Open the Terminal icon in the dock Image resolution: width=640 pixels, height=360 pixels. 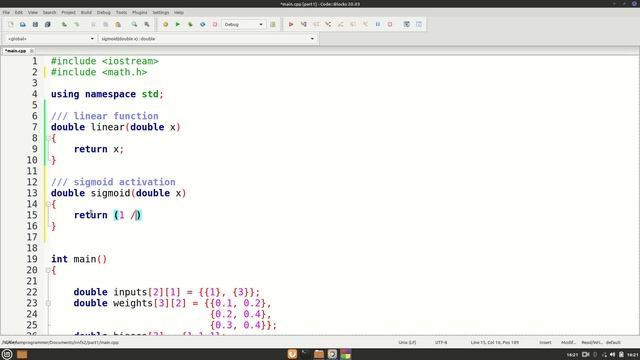click(305, 354)
